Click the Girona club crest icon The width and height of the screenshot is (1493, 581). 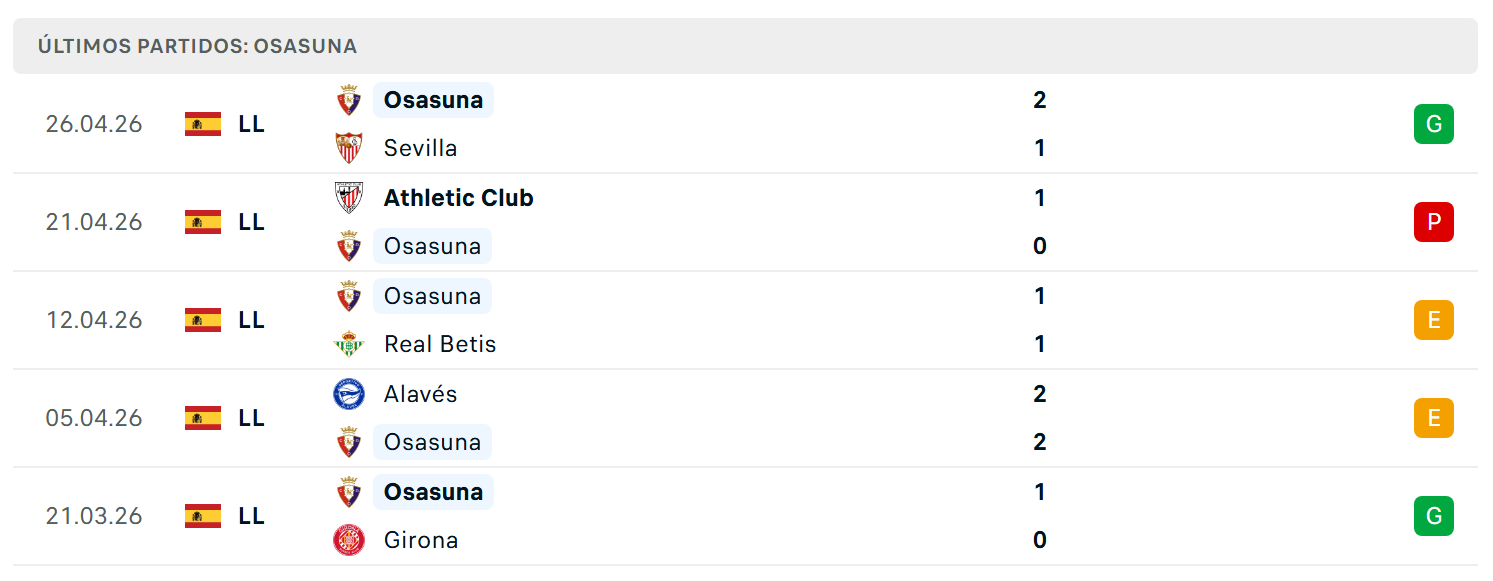coord(348,540)
